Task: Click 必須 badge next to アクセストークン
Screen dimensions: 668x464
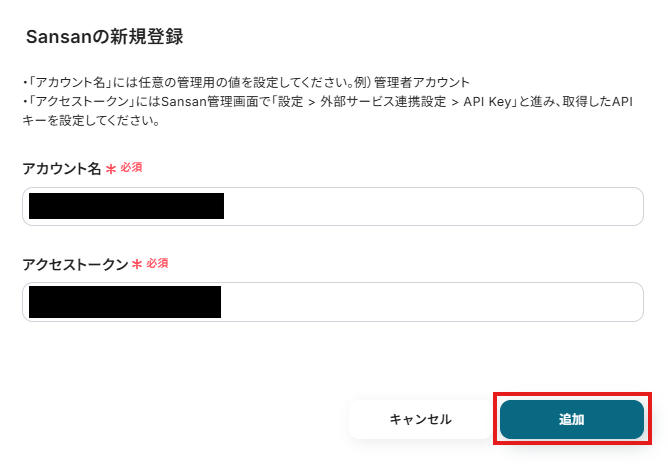Action: pos(157,263)
